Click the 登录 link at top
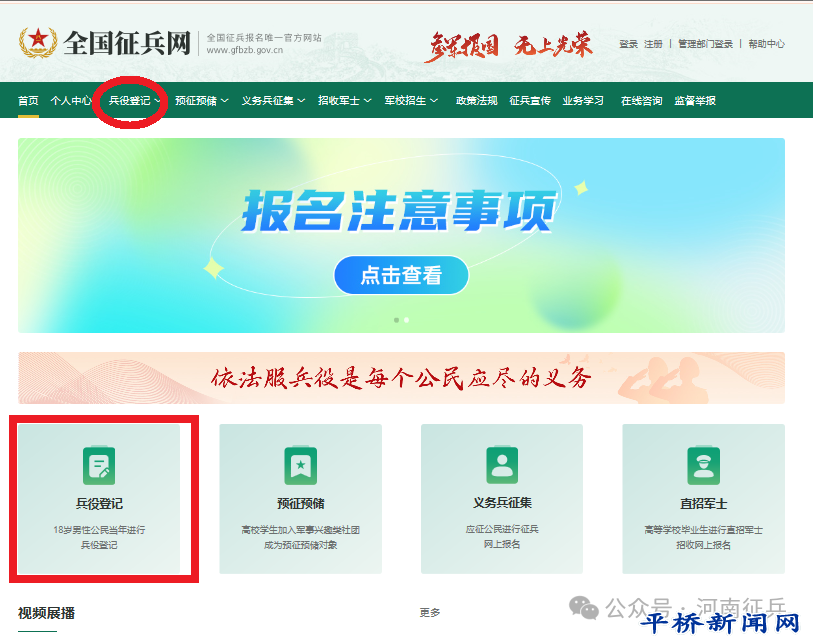The width and height of the screenshot is (813, 641). click(628, 44)
